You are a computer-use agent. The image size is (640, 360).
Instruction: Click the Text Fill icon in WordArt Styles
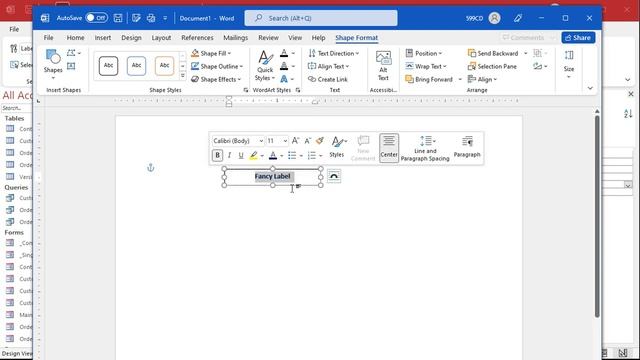tap(284, 53)
